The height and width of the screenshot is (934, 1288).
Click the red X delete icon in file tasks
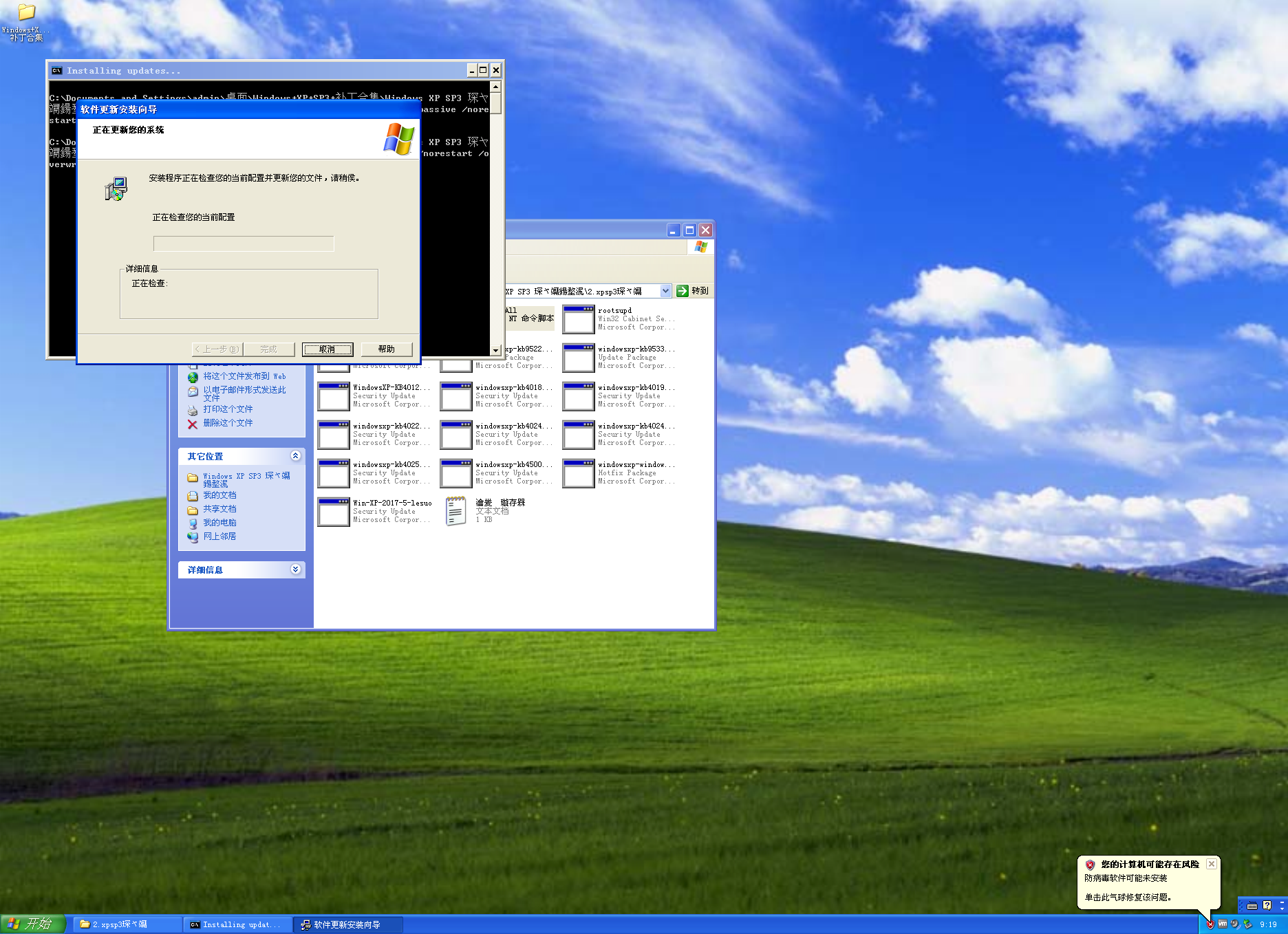coord(193,424)
